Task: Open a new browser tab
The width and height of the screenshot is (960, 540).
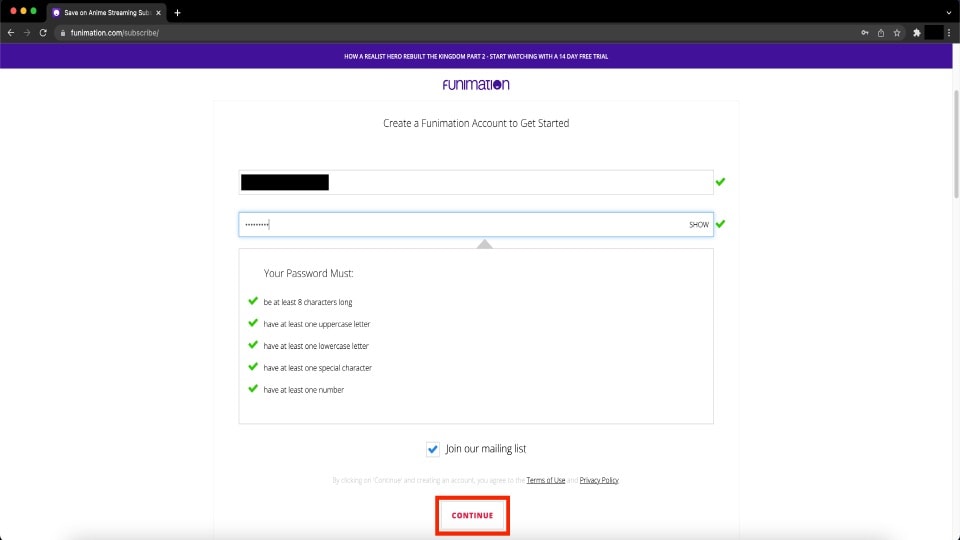Action: [178, 12]
